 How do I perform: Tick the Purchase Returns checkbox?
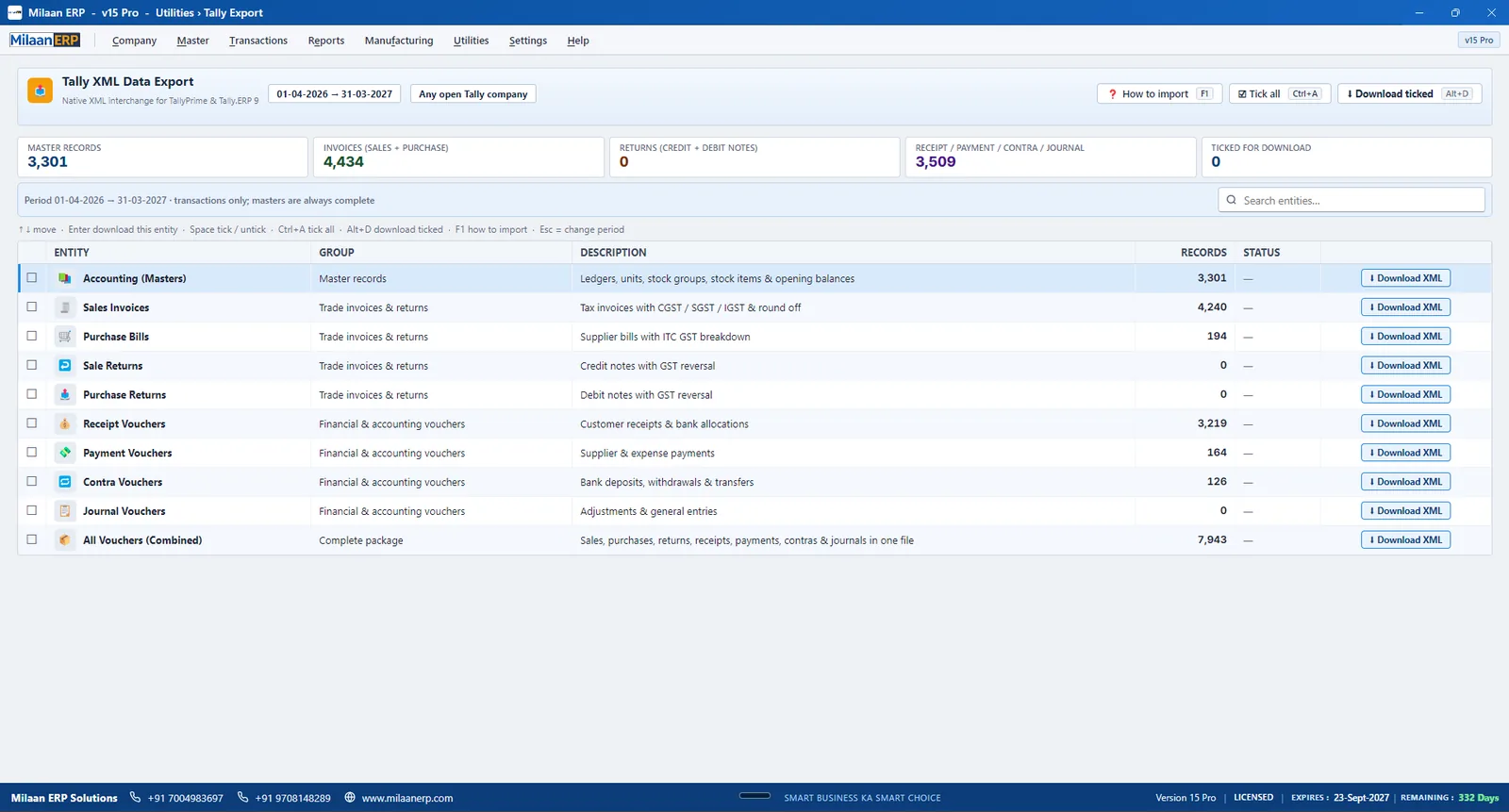pos(32,395)
